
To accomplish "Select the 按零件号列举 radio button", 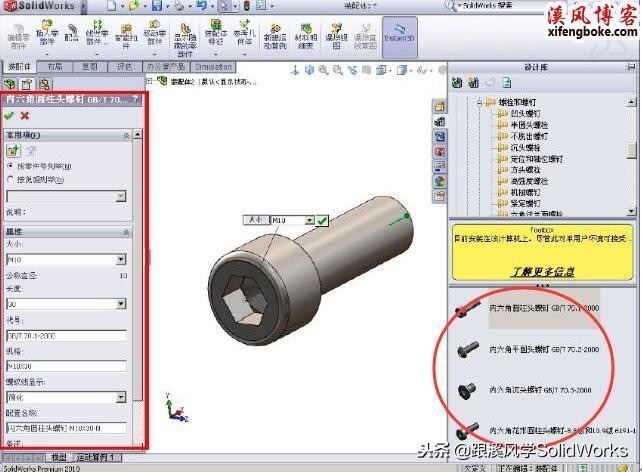I will pos(11,166).
